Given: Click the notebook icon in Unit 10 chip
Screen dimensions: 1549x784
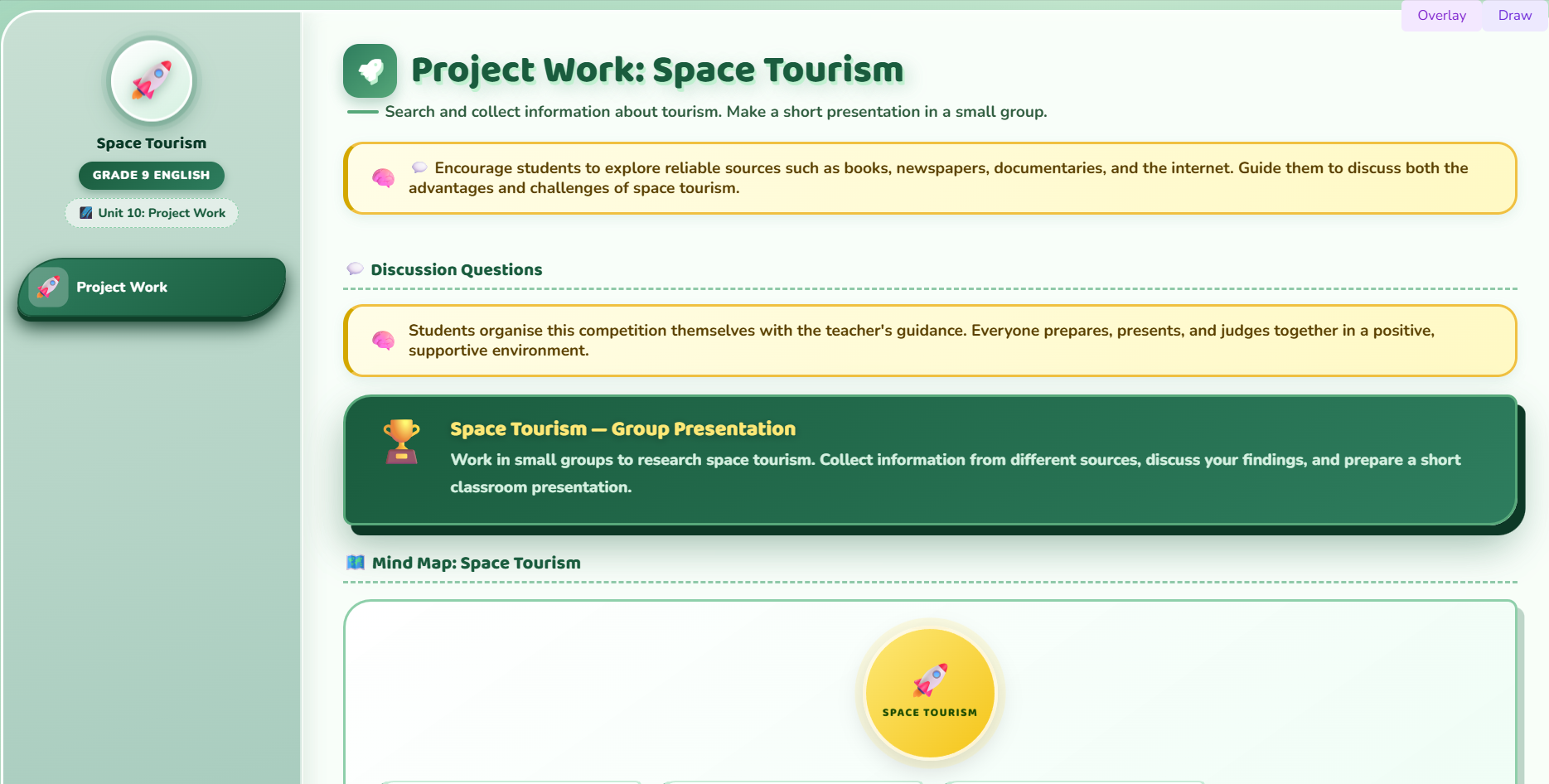Looking at the screenshot, I should click(86, 213).
